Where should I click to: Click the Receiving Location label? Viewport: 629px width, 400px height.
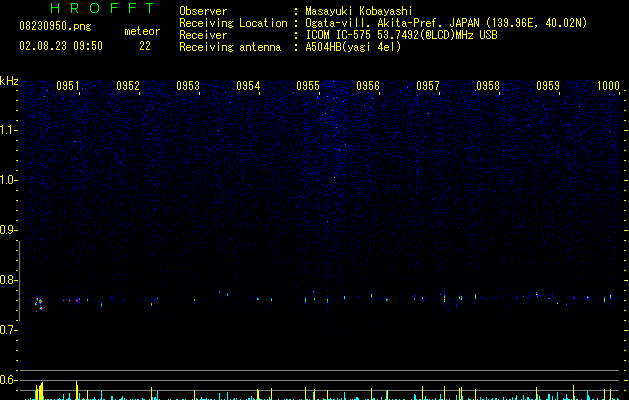(x=233, y=23)
